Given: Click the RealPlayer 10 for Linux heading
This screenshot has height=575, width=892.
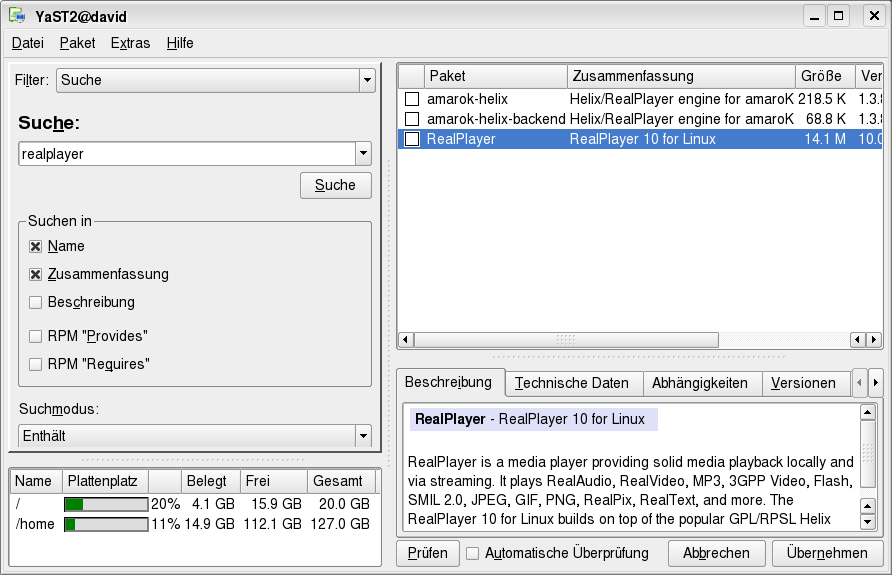Looking at the screenshot, I should pos(534,419).
